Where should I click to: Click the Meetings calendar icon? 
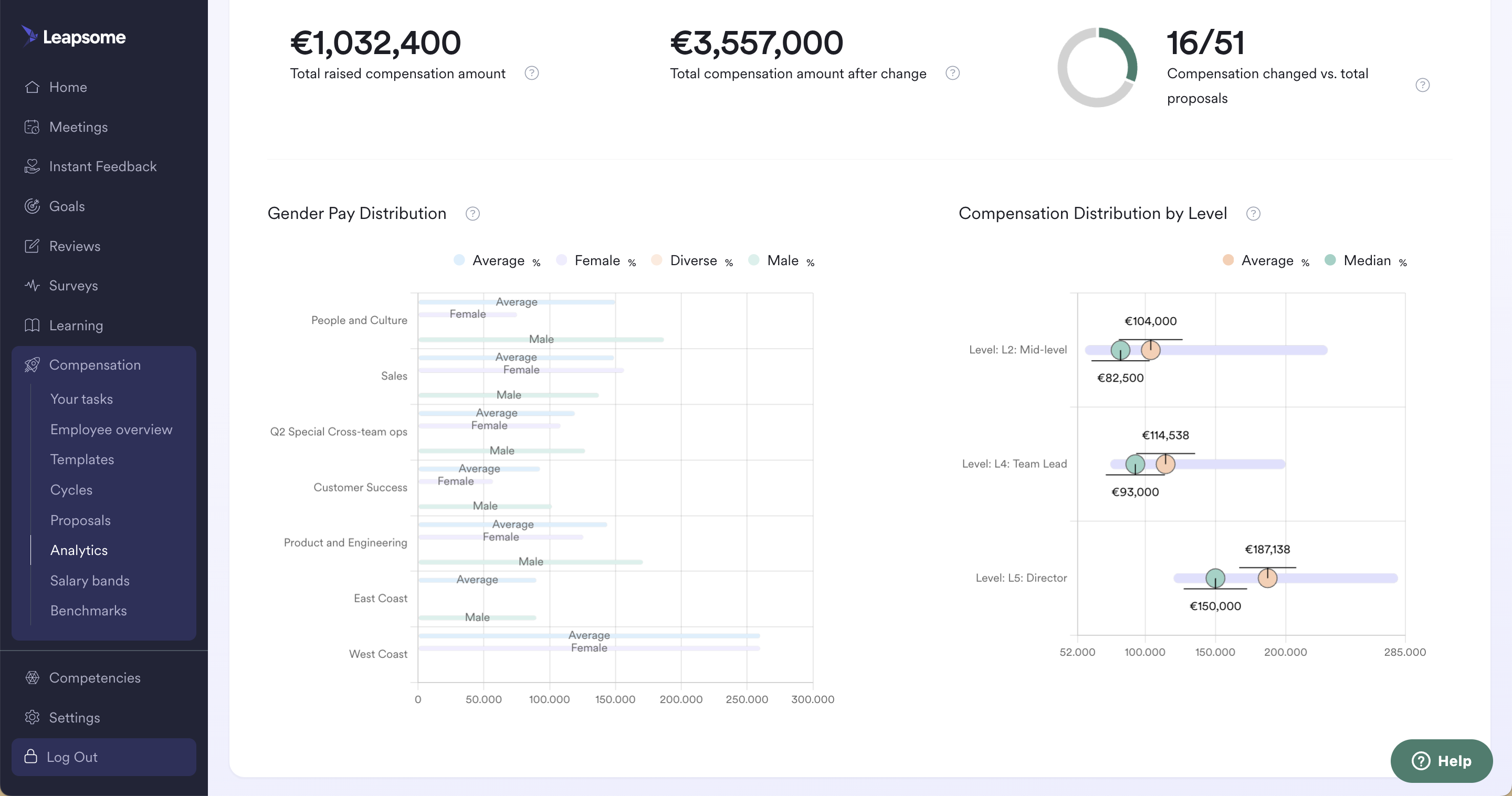tap(32, 127)
